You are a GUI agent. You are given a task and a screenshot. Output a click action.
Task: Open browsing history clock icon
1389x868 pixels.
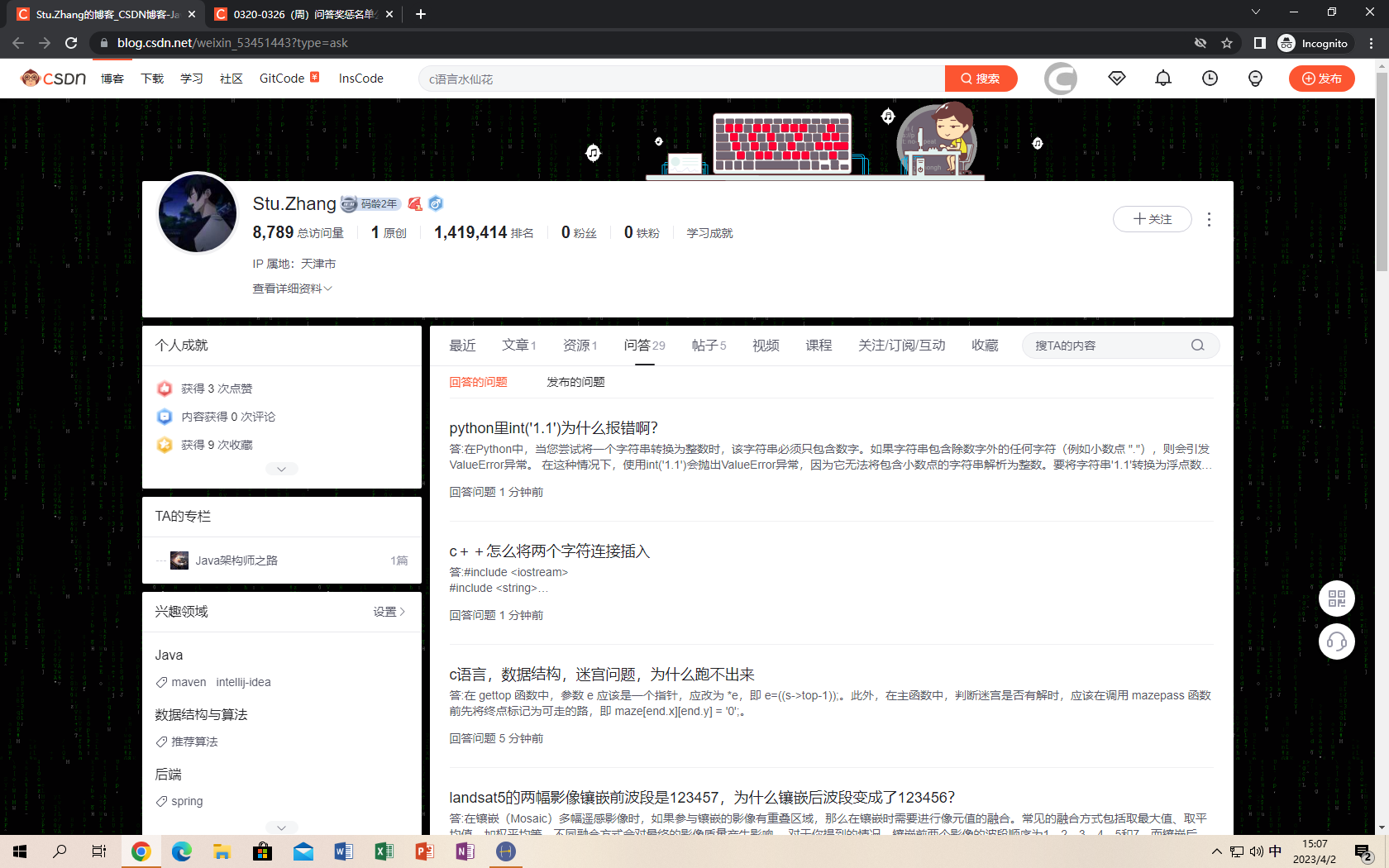1210,79
